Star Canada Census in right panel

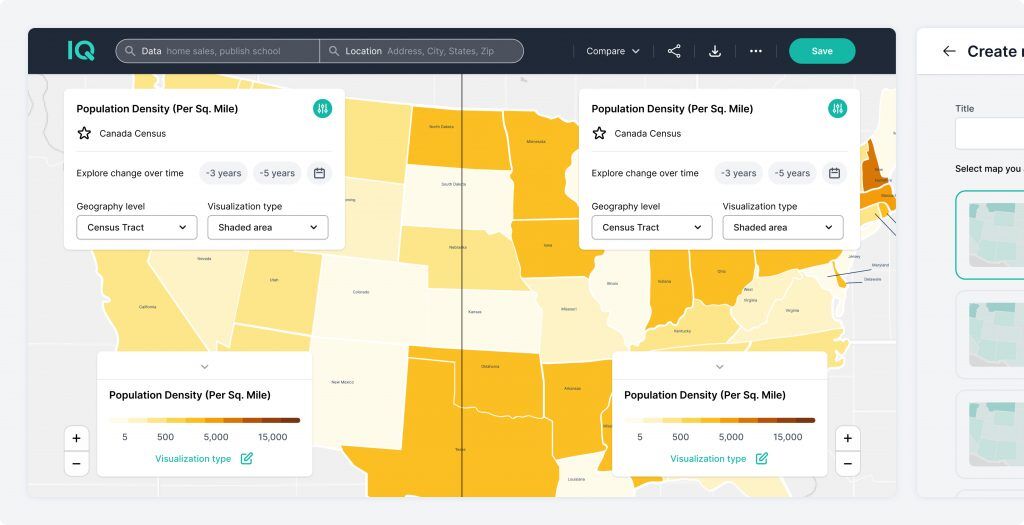(x=599, y=133)
